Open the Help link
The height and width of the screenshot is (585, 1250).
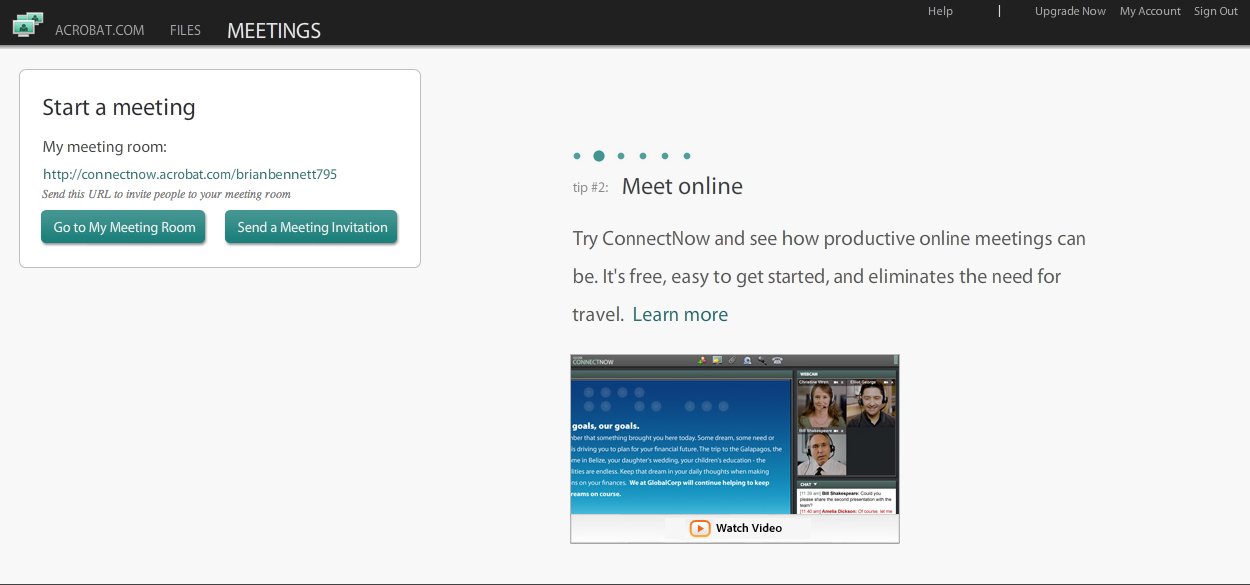(x=940, y=11)
